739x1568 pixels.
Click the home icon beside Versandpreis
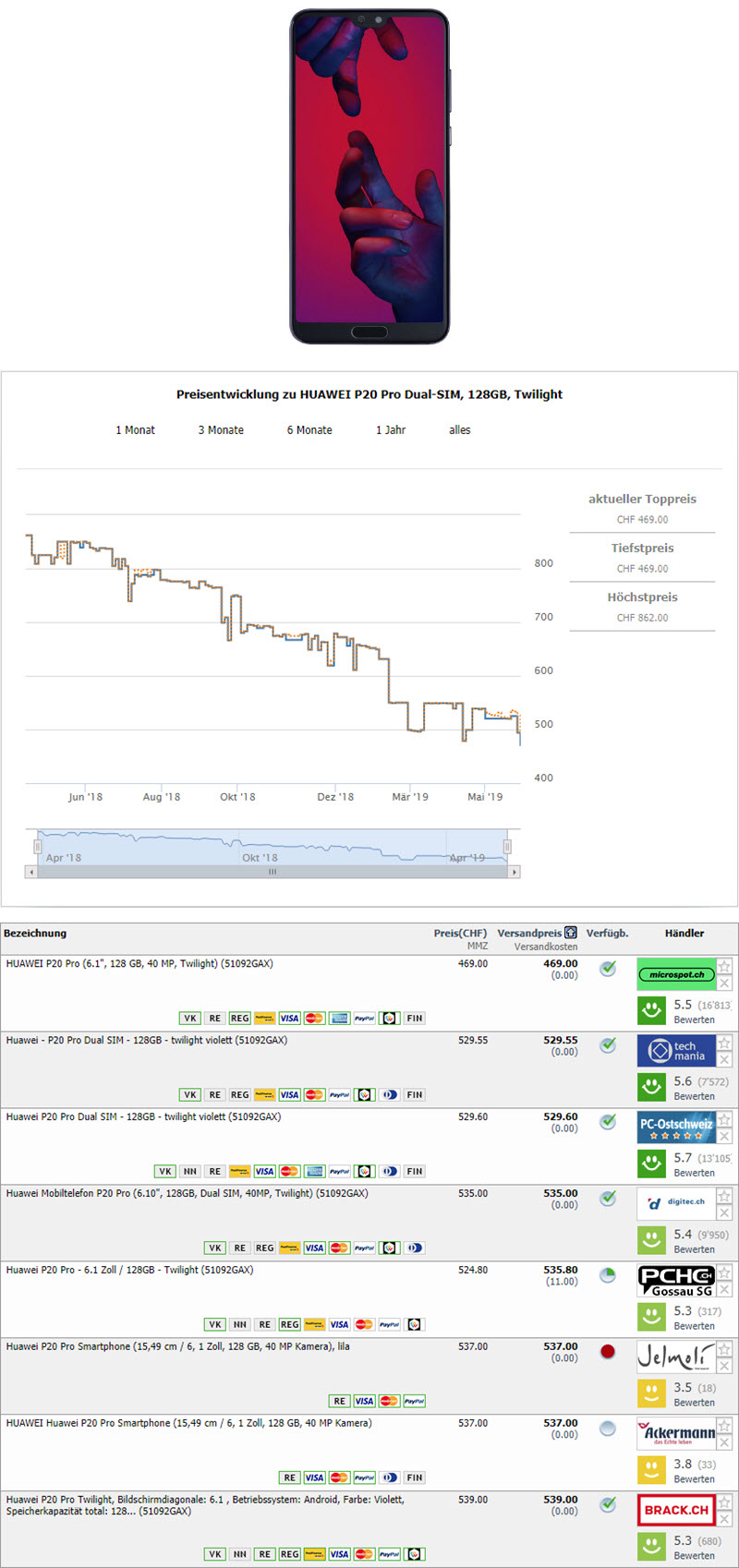(x=571, y=933)
